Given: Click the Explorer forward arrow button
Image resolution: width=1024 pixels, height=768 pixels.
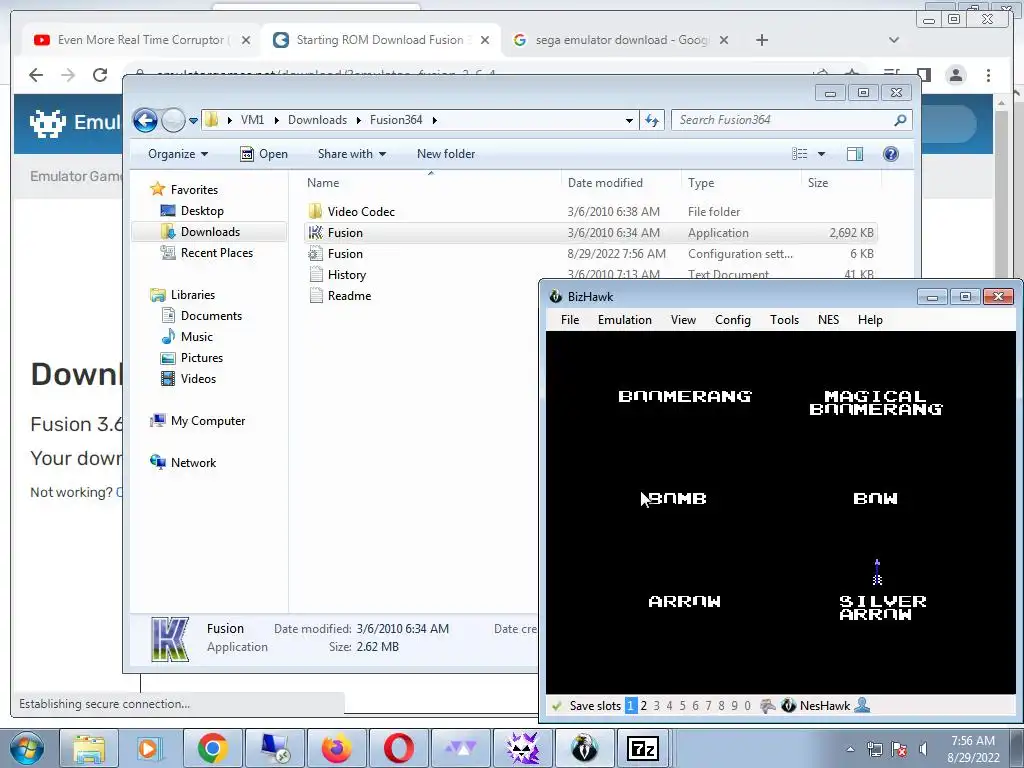Looking at the screenshot, I should click(x=173, y=120).
